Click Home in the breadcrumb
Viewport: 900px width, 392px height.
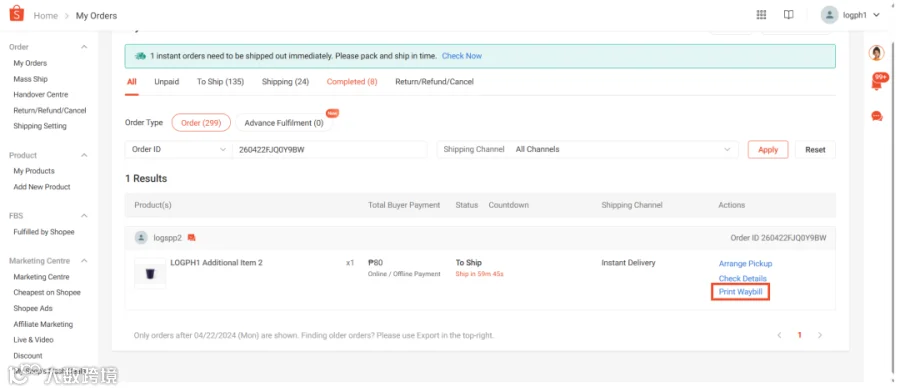click(45, 15)
